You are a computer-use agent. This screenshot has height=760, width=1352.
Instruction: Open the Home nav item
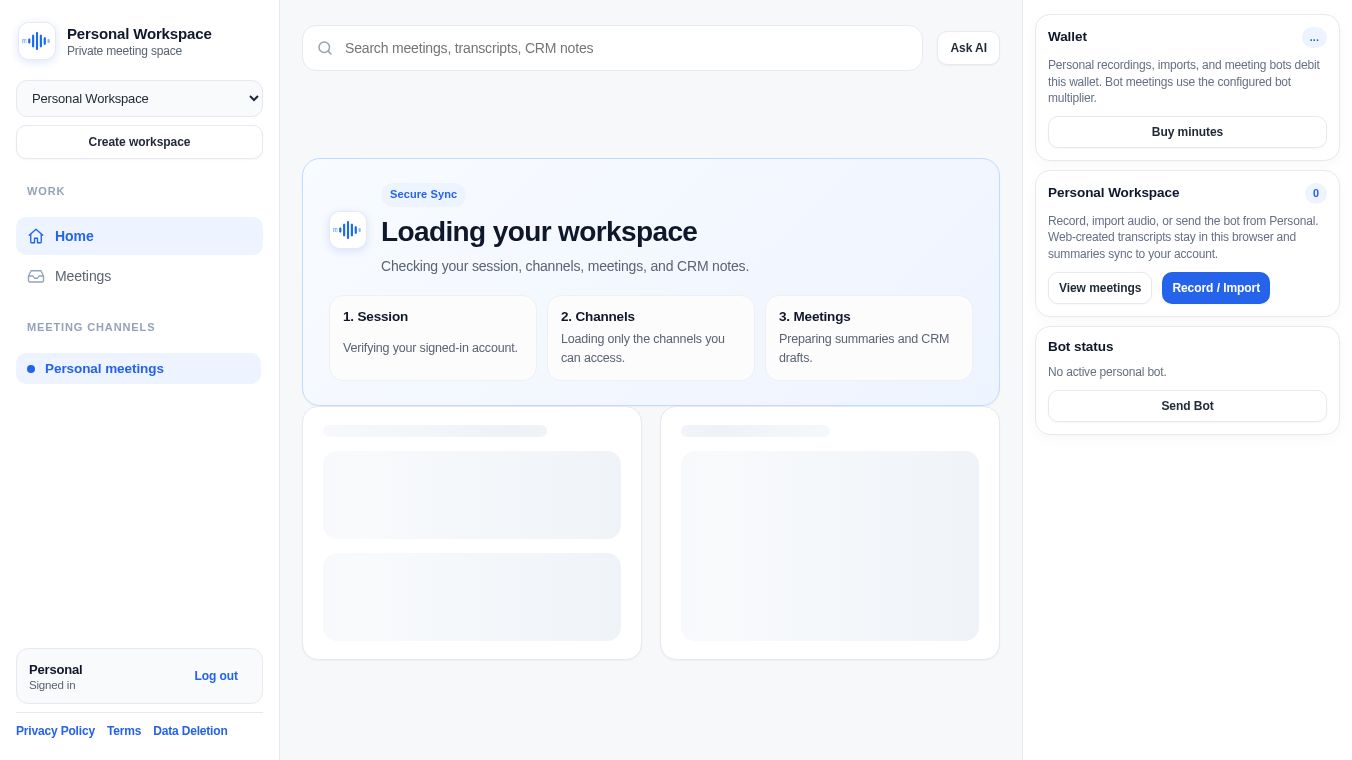coord(139,236)
